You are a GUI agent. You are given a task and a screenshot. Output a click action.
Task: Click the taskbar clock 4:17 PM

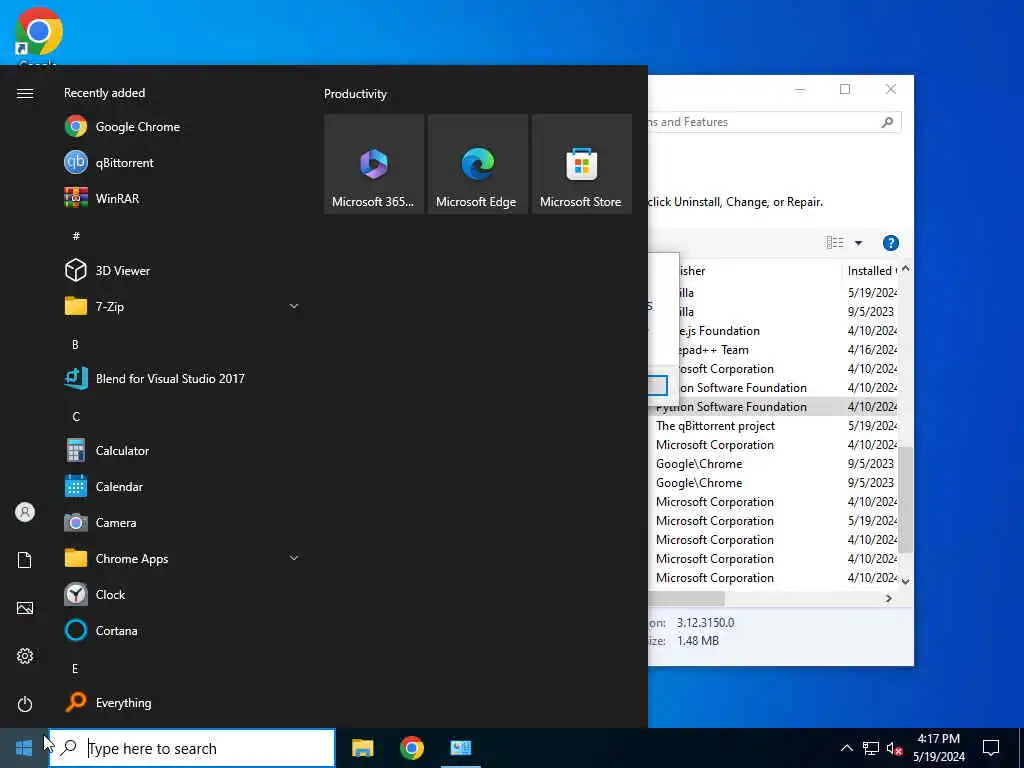click(938, 748)
